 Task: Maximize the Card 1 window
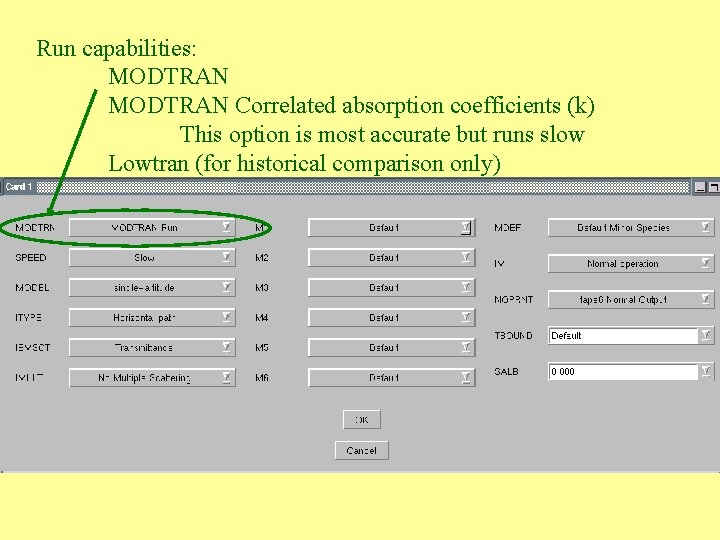(714, 187)
